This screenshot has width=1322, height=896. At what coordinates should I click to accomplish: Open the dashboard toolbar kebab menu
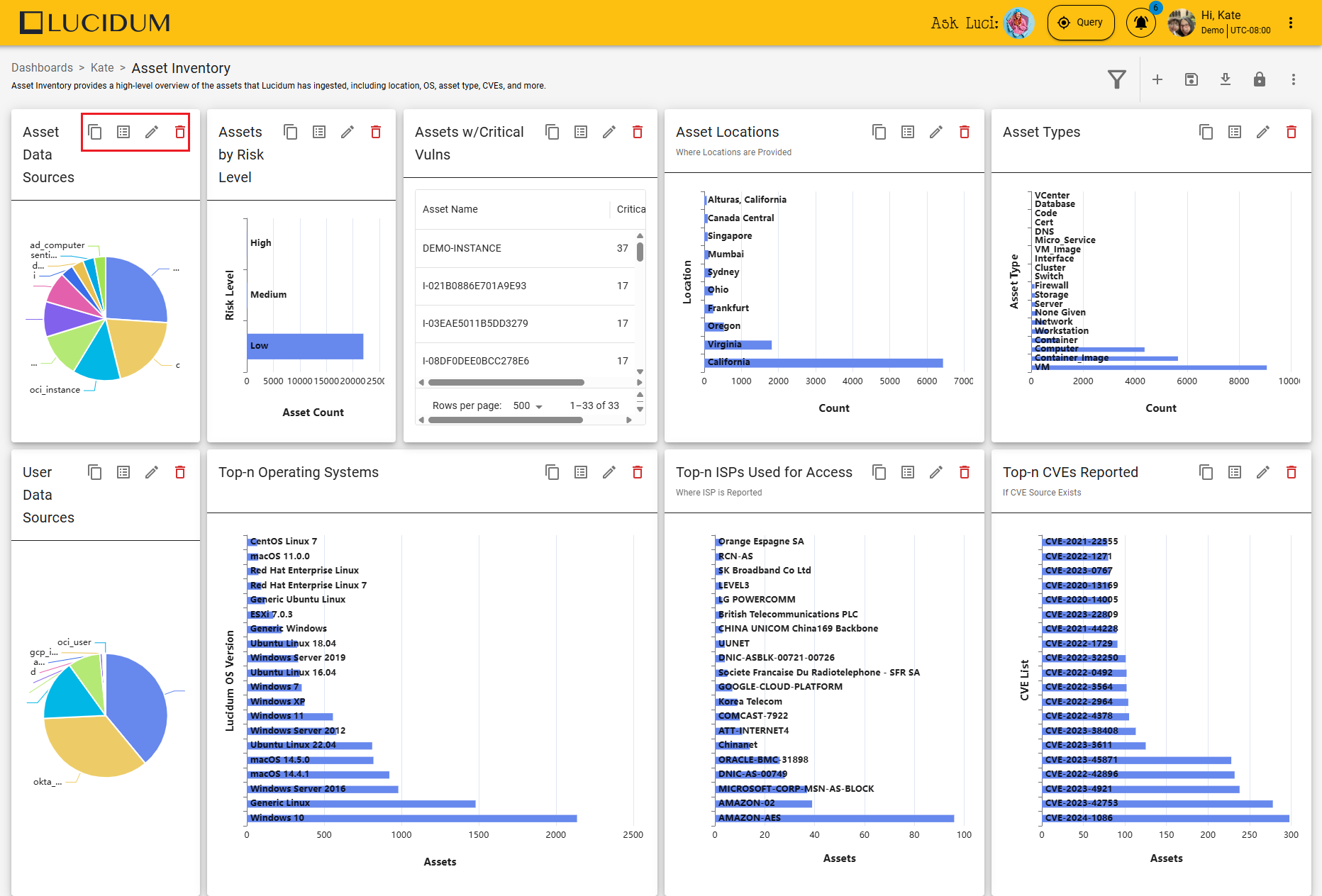(1294, 79)
